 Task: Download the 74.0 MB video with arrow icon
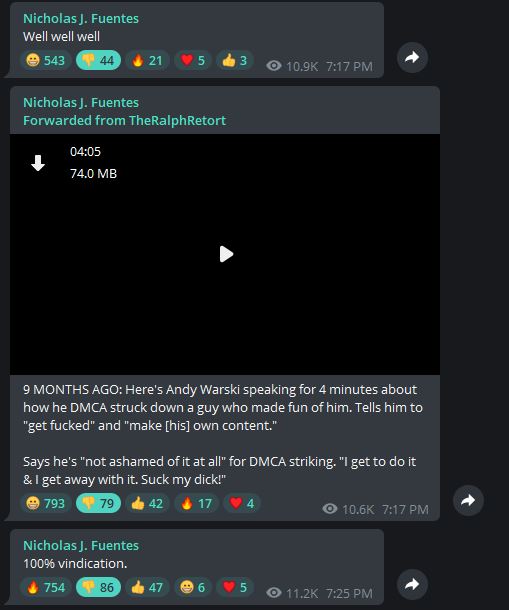coord(38,163)
